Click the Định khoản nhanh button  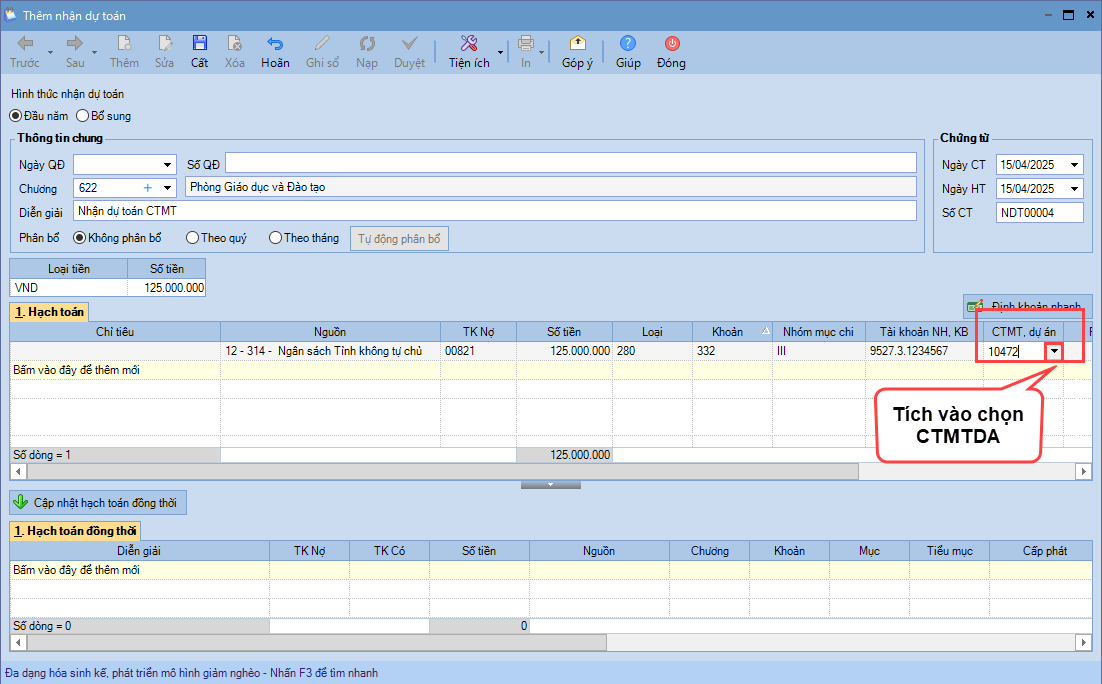(1028, 306)
